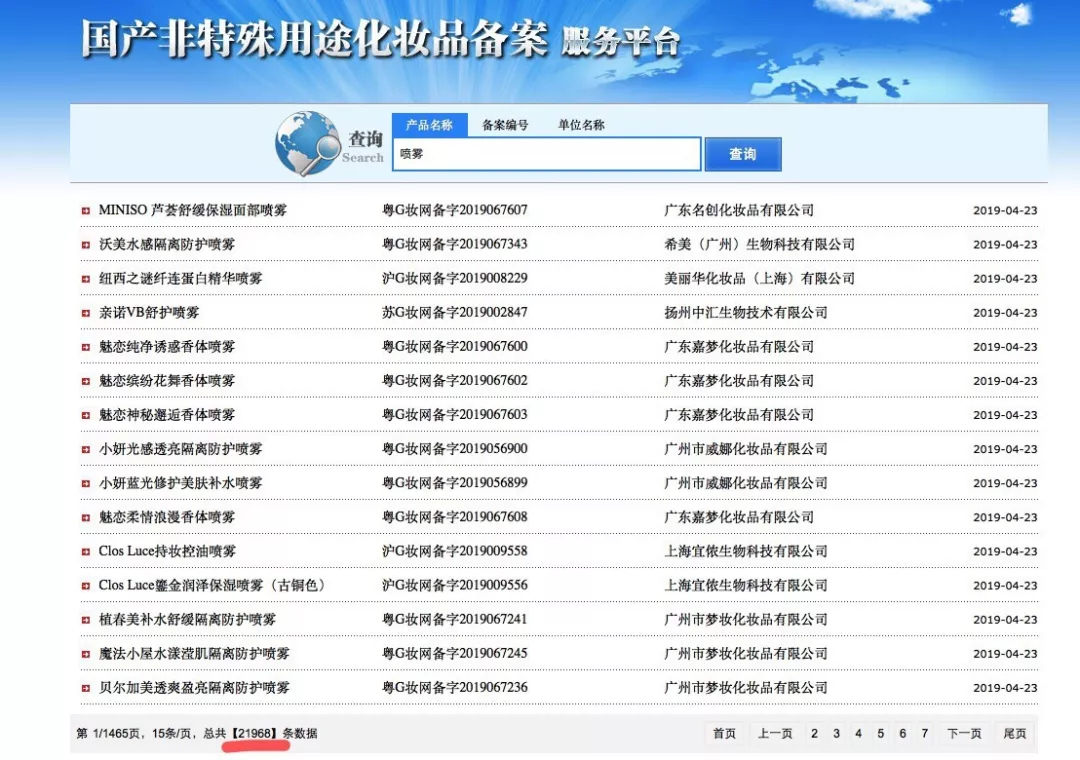Click company 广东名创化妆品有限公司
This screenshot has height=760, width=1080.
(739, 210)
